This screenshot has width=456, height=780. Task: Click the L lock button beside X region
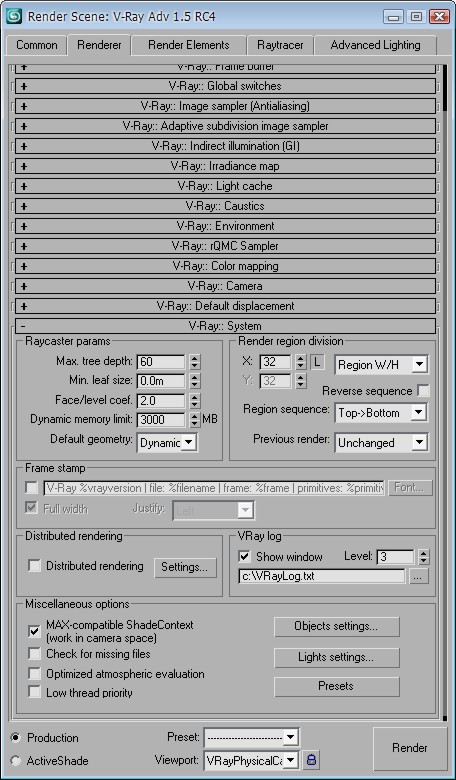(317, 362)
